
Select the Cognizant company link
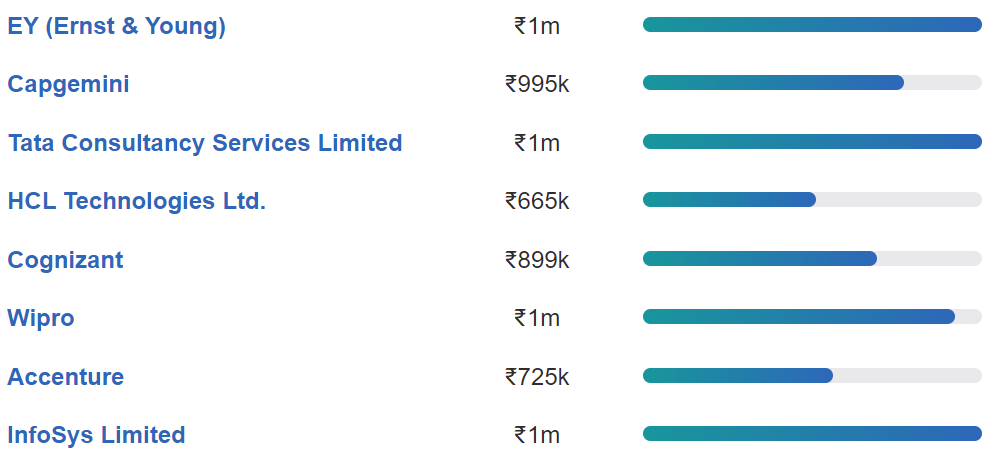65,260
